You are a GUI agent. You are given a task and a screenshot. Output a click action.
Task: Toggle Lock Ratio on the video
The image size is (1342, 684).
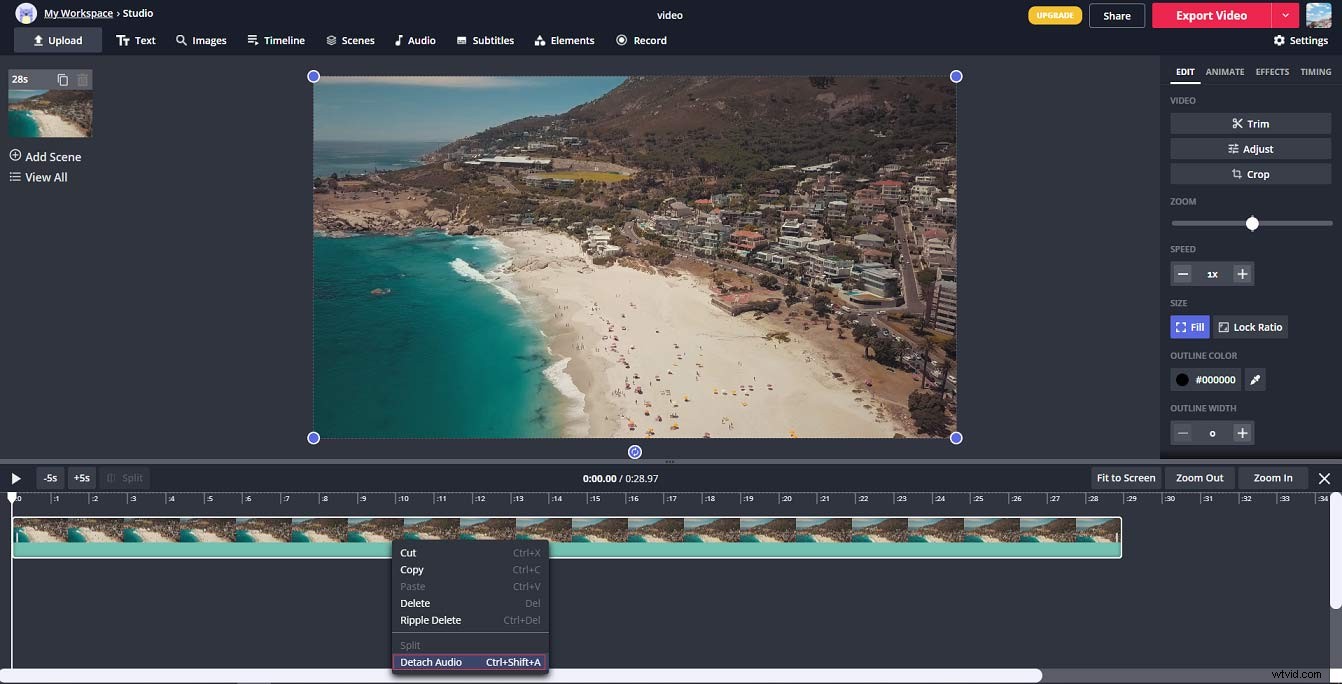(1250, 326)
